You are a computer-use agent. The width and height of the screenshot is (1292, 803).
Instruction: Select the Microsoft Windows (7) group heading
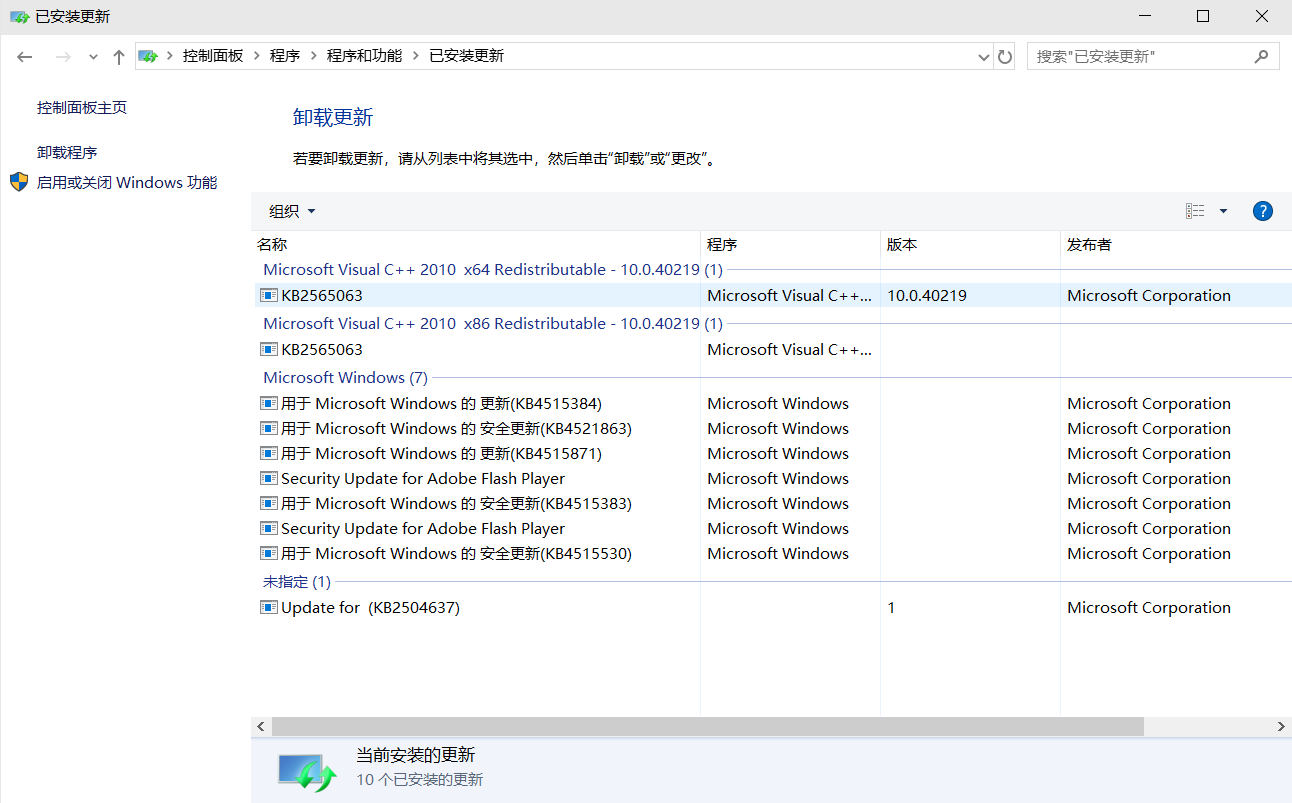tap(344, 377)
